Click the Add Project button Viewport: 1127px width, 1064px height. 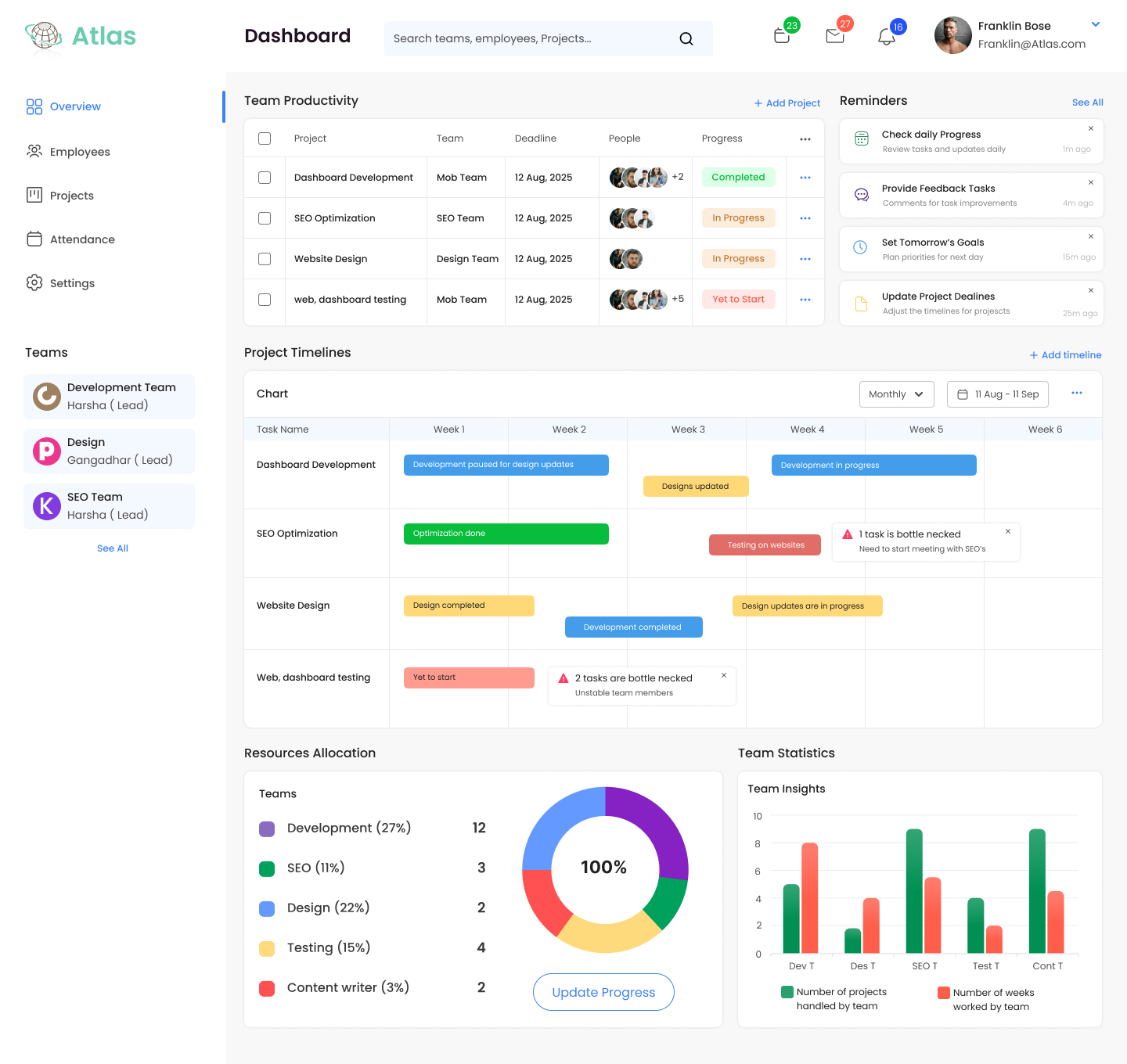pos(787,102)
